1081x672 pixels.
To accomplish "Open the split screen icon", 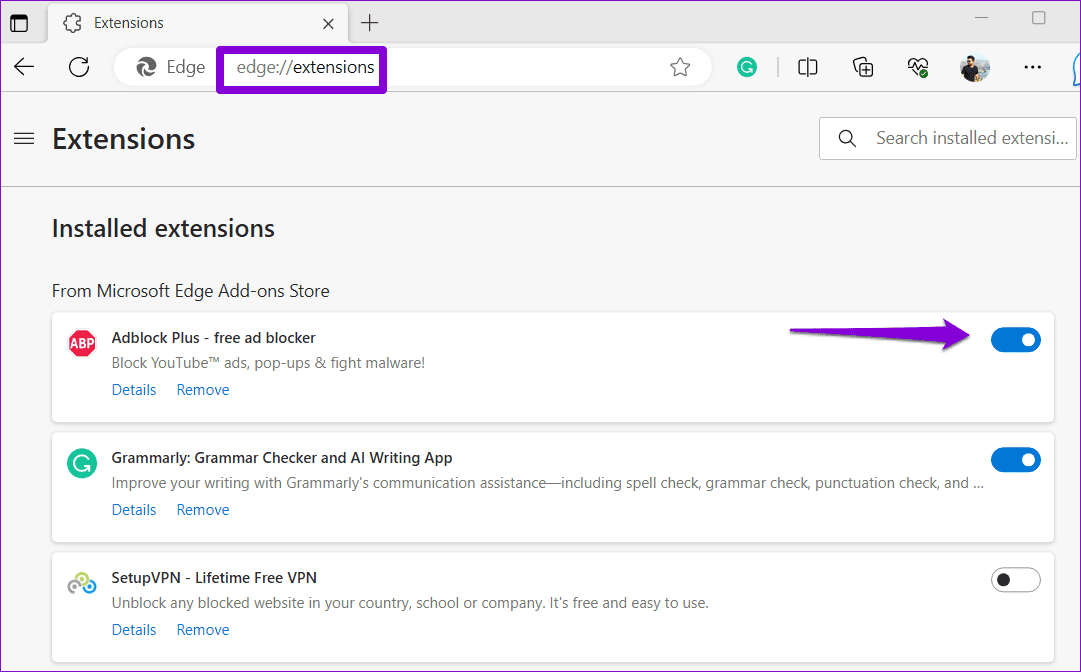I will coord(807,67).
